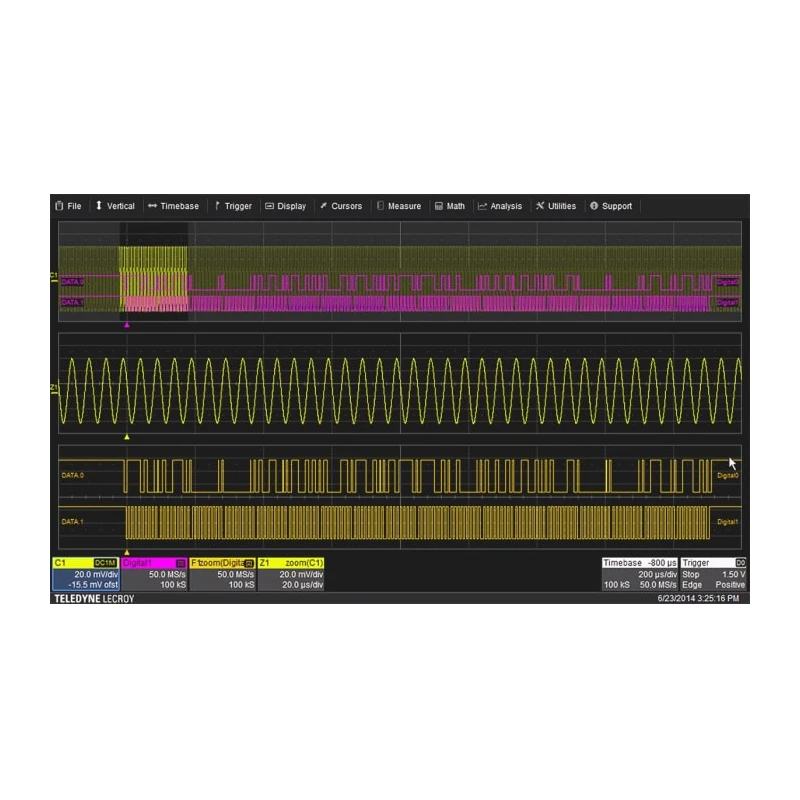This screenshot has height=800, width=800.
Task: Open the F1 zoom(Digital1) descriptor box
Action: 222,574
